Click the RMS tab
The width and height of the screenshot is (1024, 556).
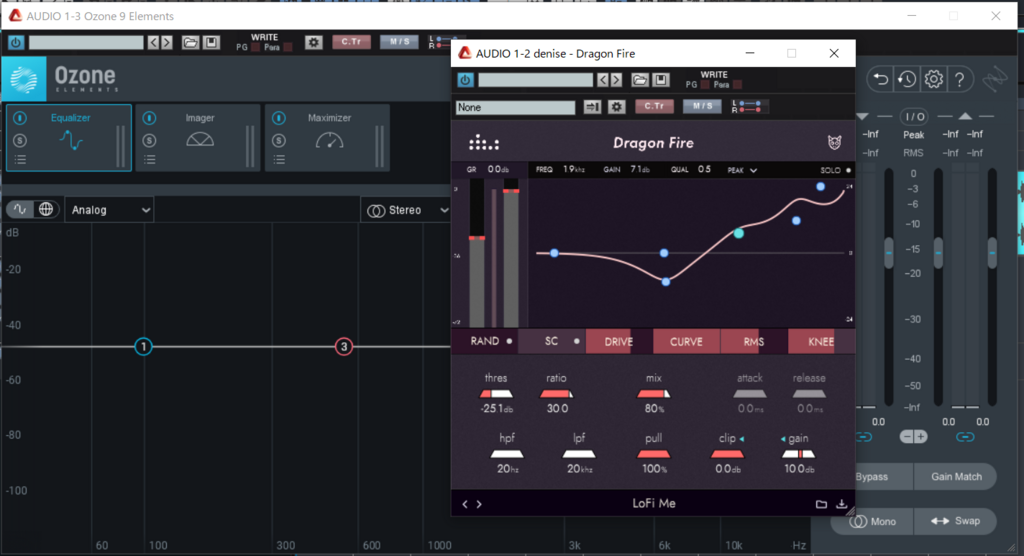click(754, 342)
